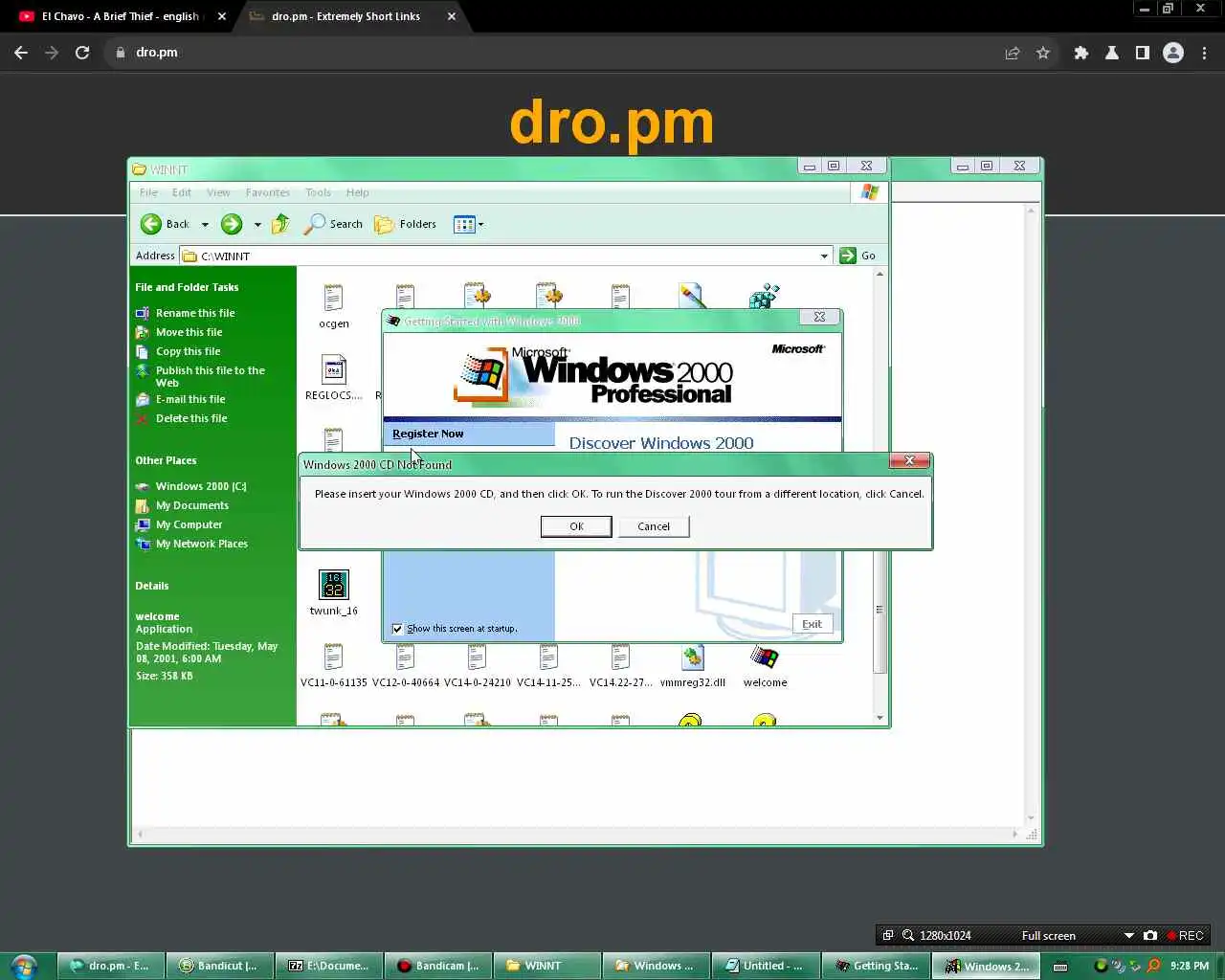This screenshot has width=1225, height=980.
Task: Click the share page icon in address bar
Action: click(x=1013, y=53)
